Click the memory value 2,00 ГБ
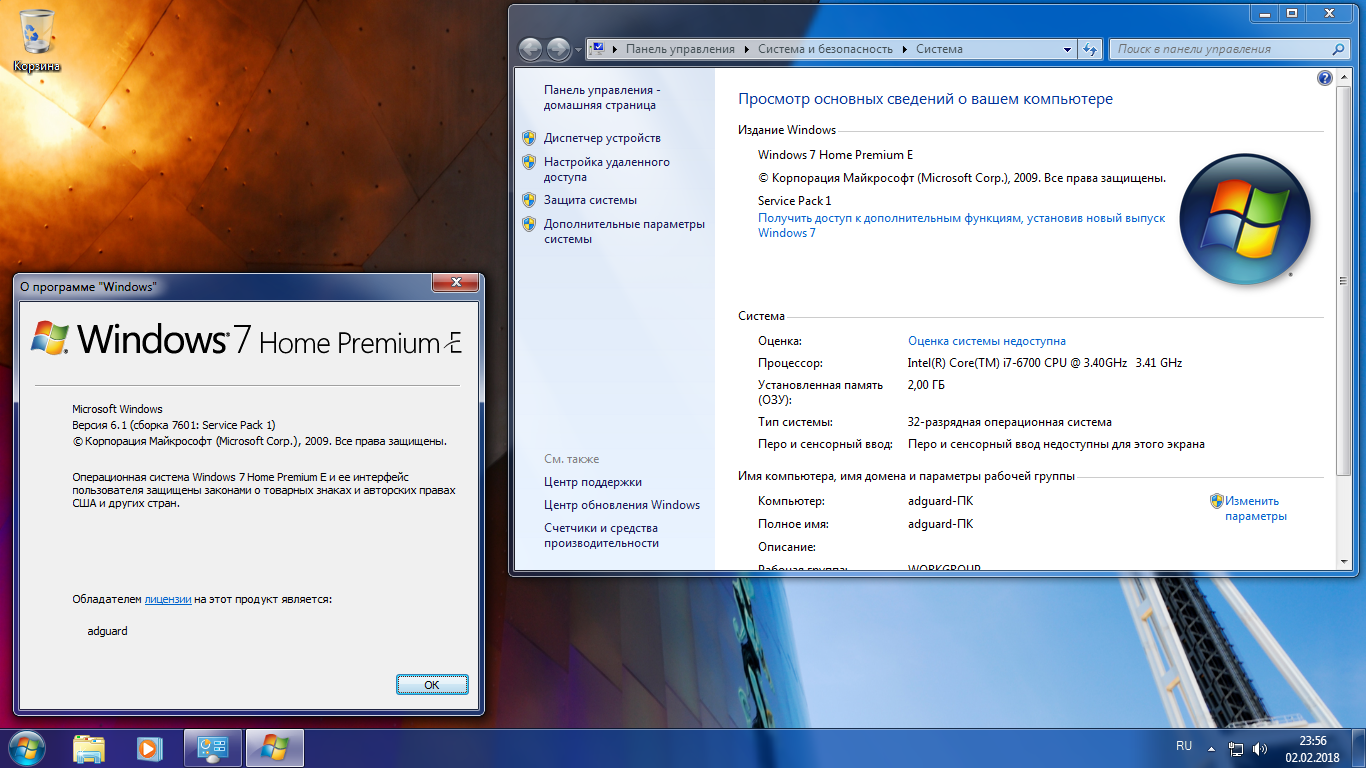Image resolution: width=1366 pixels, height=768 pixels. pos(926,385)
